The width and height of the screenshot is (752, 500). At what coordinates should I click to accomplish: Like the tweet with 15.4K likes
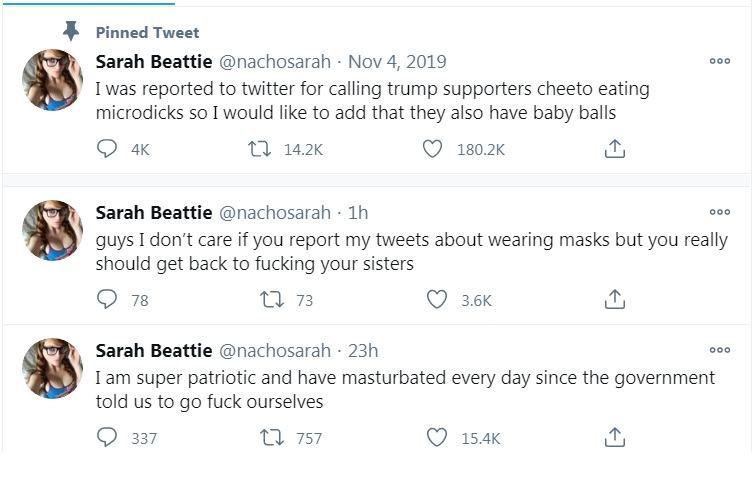436,437
